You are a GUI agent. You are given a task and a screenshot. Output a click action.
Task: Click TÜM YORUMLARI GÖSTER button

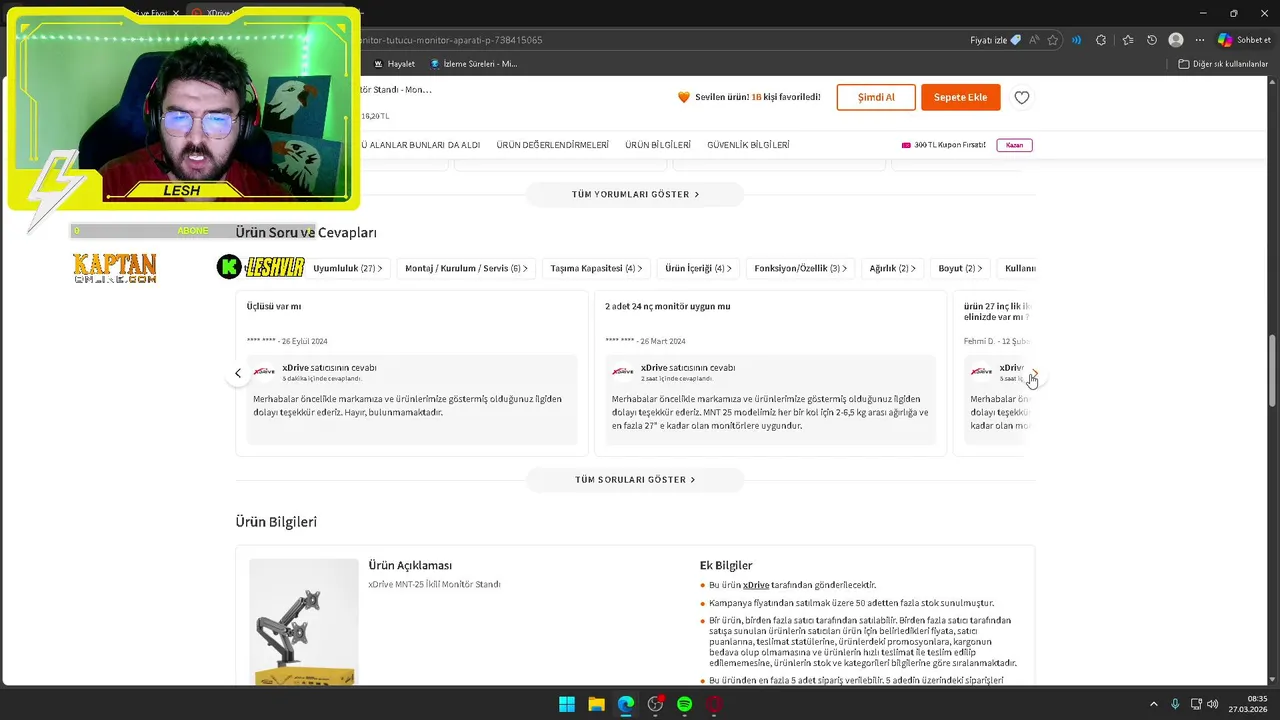[635, 194]
